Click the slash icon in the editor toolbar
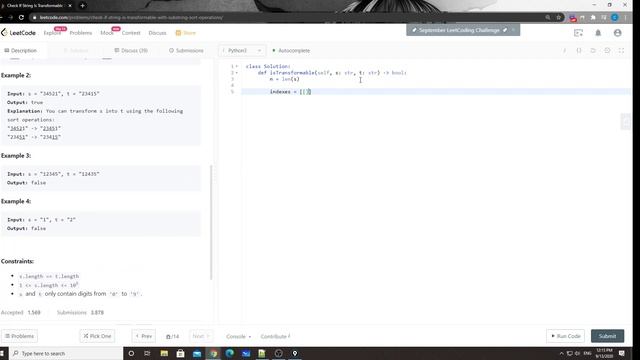 (x=564, y=51)
